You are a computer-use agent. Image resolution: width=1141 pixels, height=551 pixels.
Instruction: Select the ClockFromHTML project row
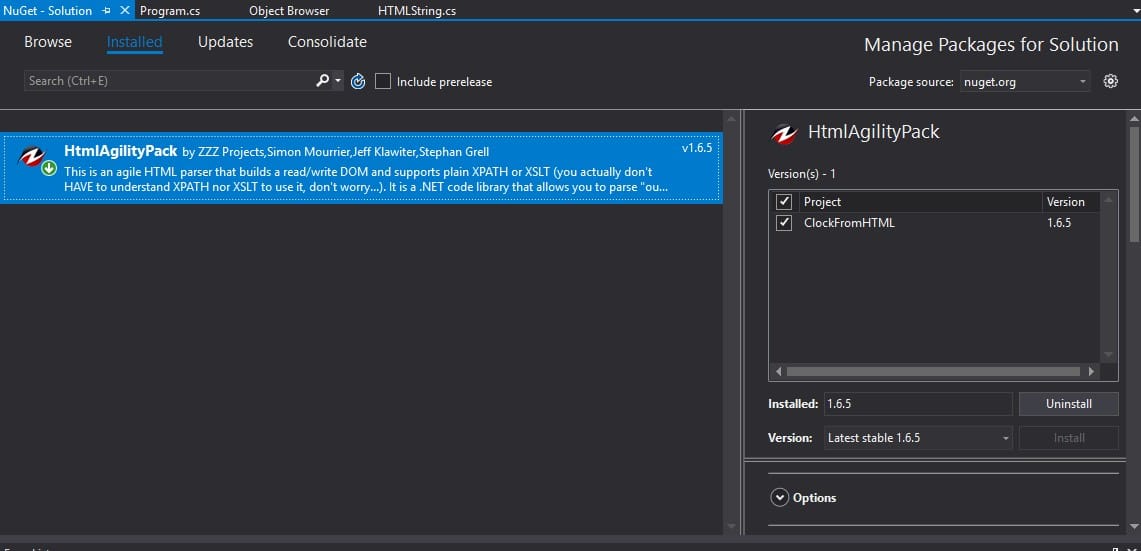935,223
